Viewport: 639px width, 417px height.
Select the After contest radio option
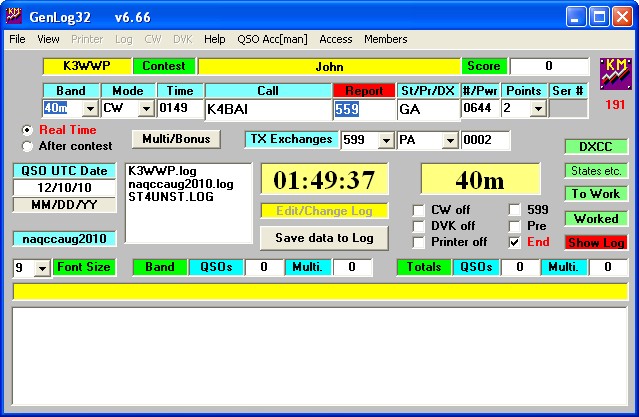(x=27, y=146)
